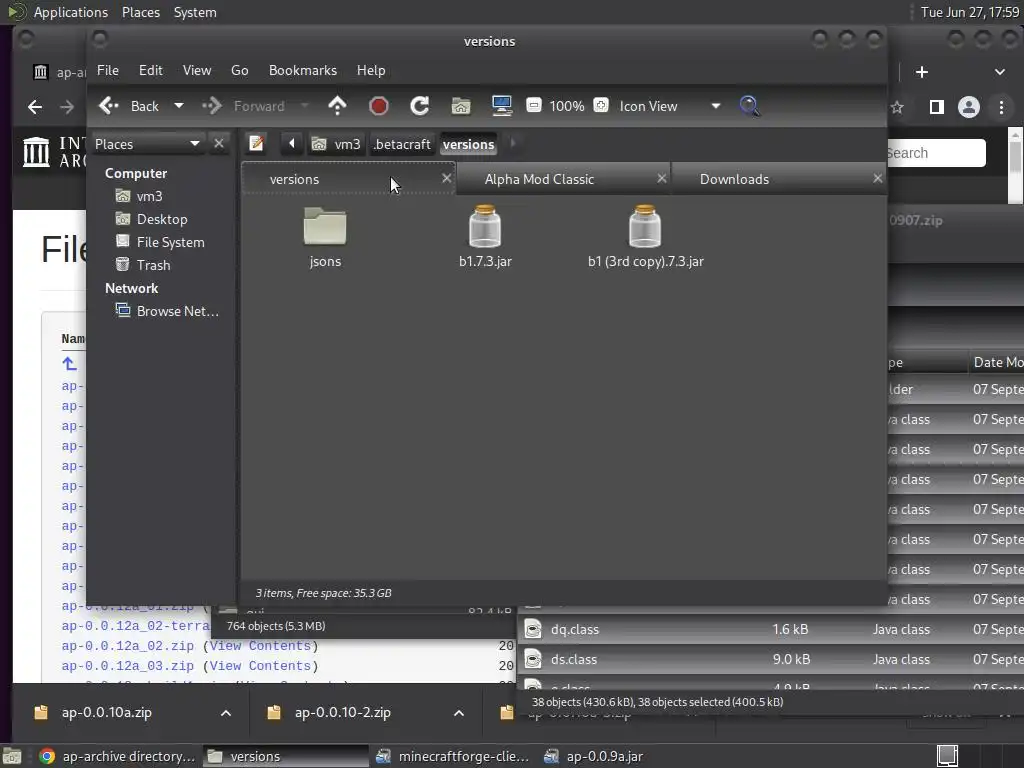Open the Bookmarks menu

click(303, 70)
